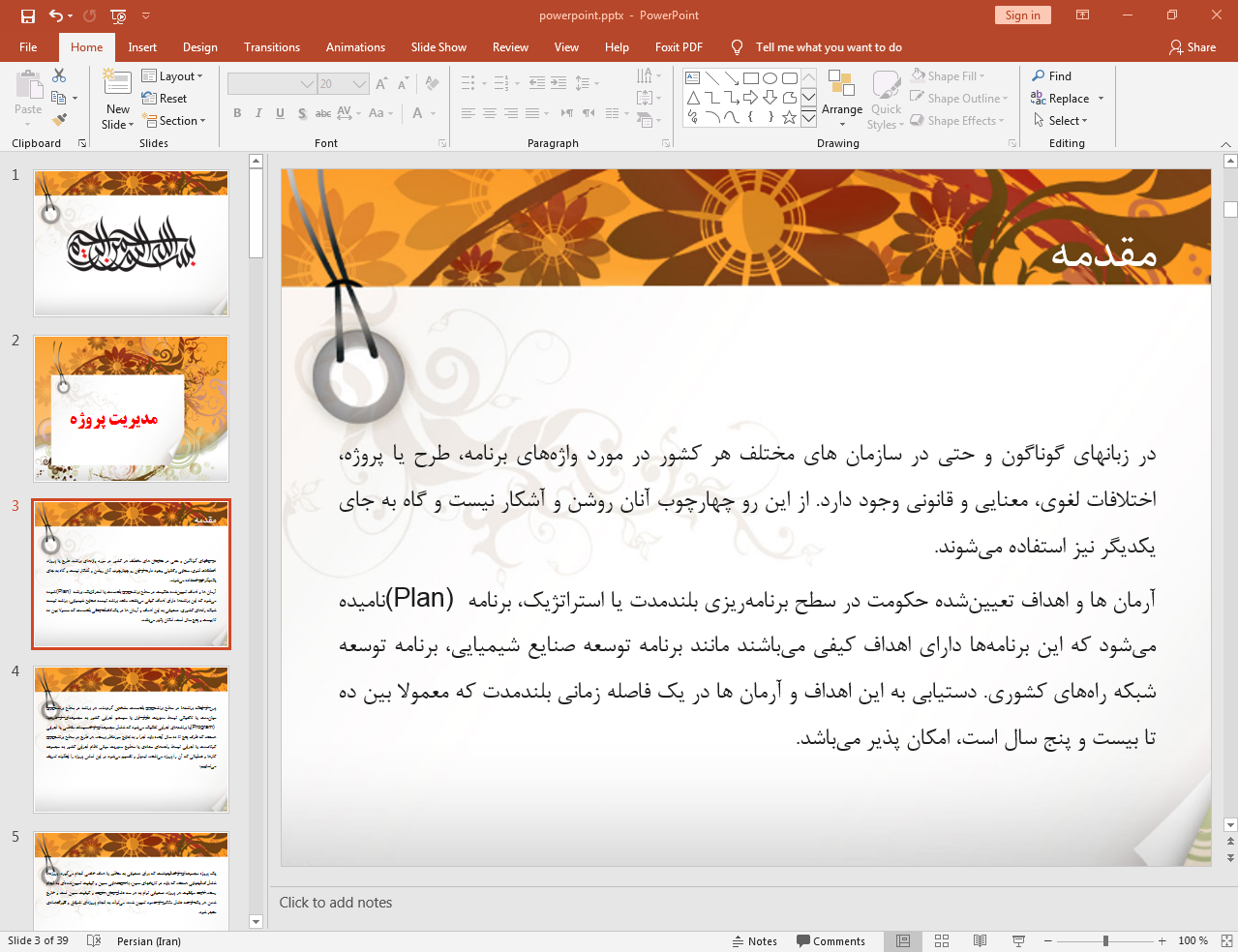Click the Format Painter brush icon
Viewport: 1238px width, 952px height.
click(x=59, y=120)
